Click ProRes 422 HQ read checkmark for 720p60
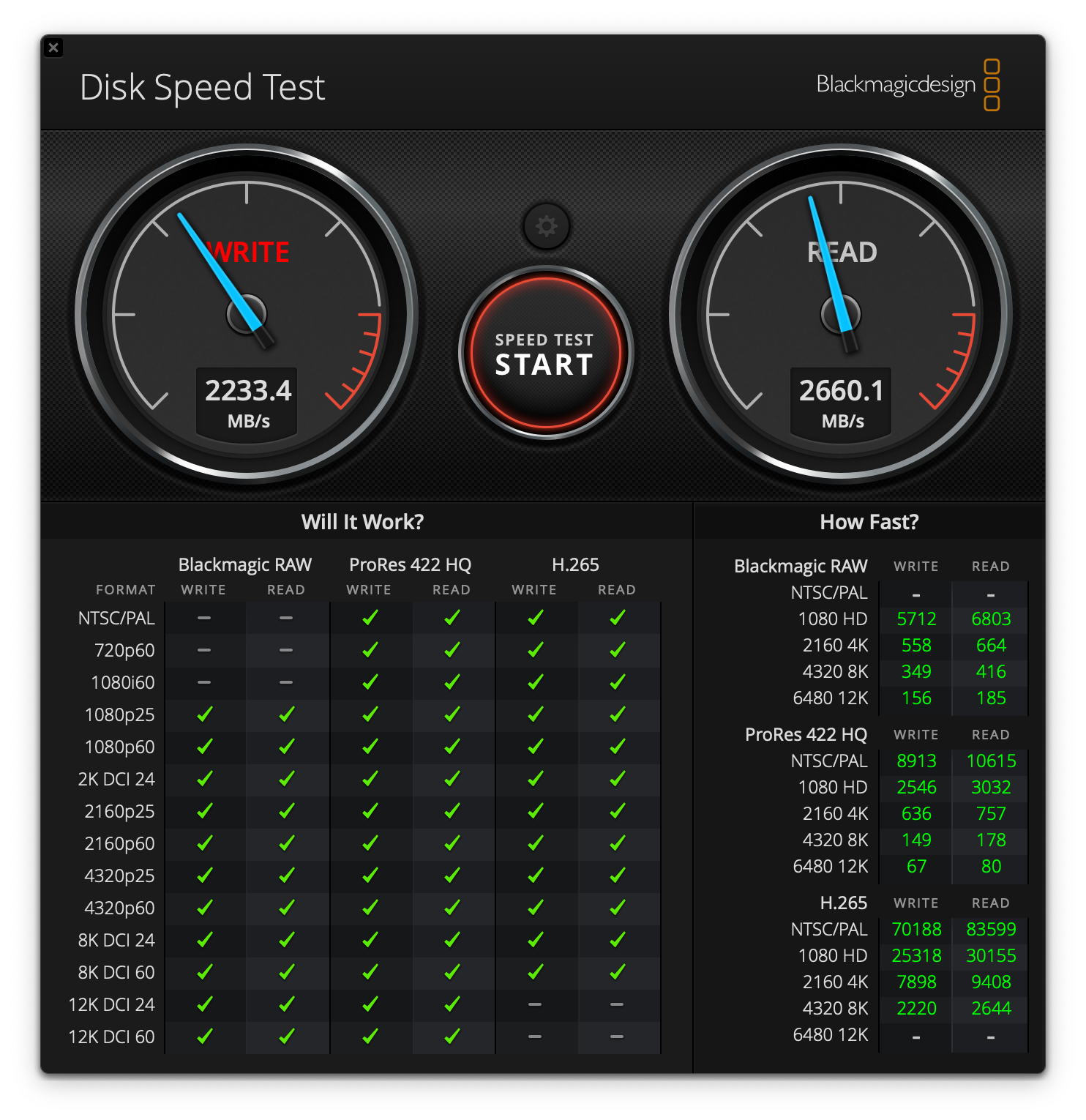This screenshot has height=1120, width=1086. (452, 650)
